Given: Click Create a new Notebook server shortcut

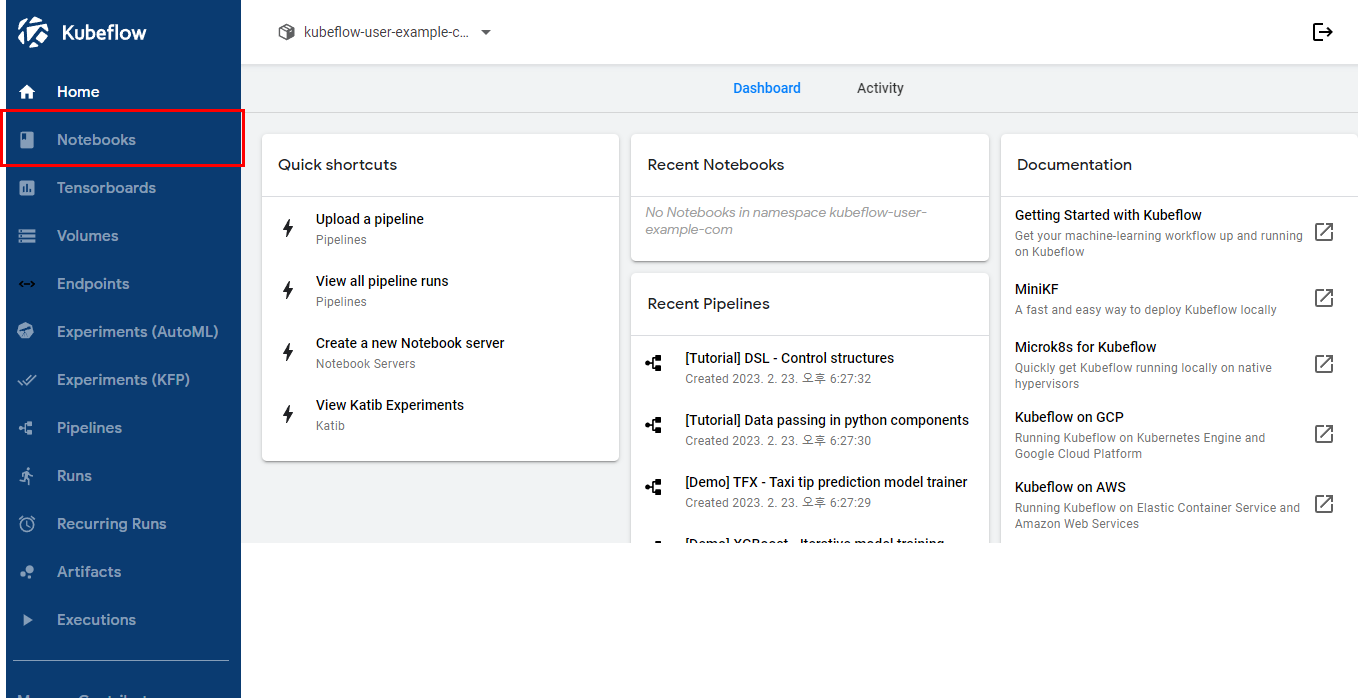Looking at the screenshot, I should [440, 352].
